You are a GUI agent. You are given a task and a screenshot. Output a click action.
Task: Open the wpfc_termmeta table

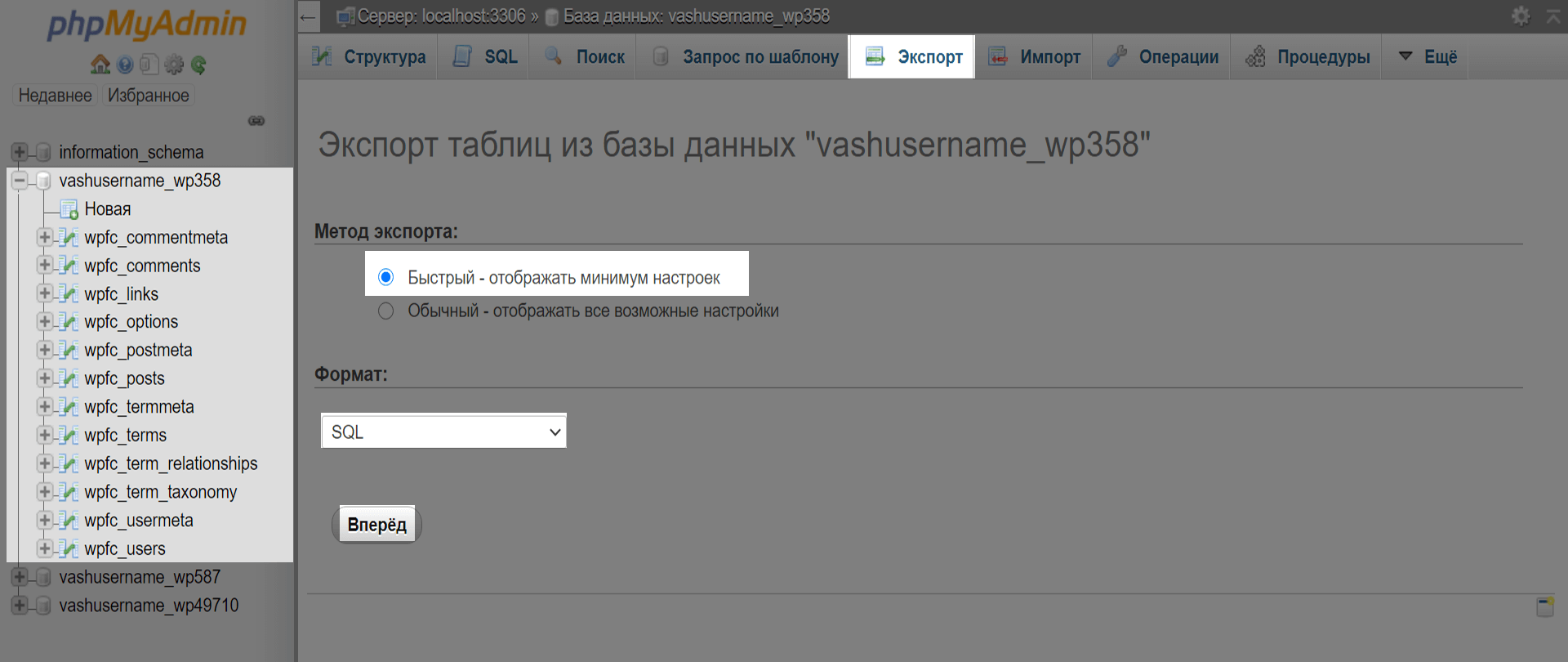coord(140,407)
